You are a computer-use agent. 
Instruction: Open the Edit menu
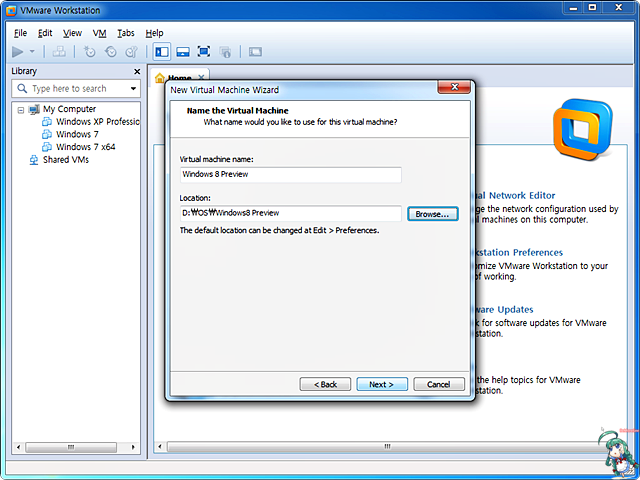45,33
